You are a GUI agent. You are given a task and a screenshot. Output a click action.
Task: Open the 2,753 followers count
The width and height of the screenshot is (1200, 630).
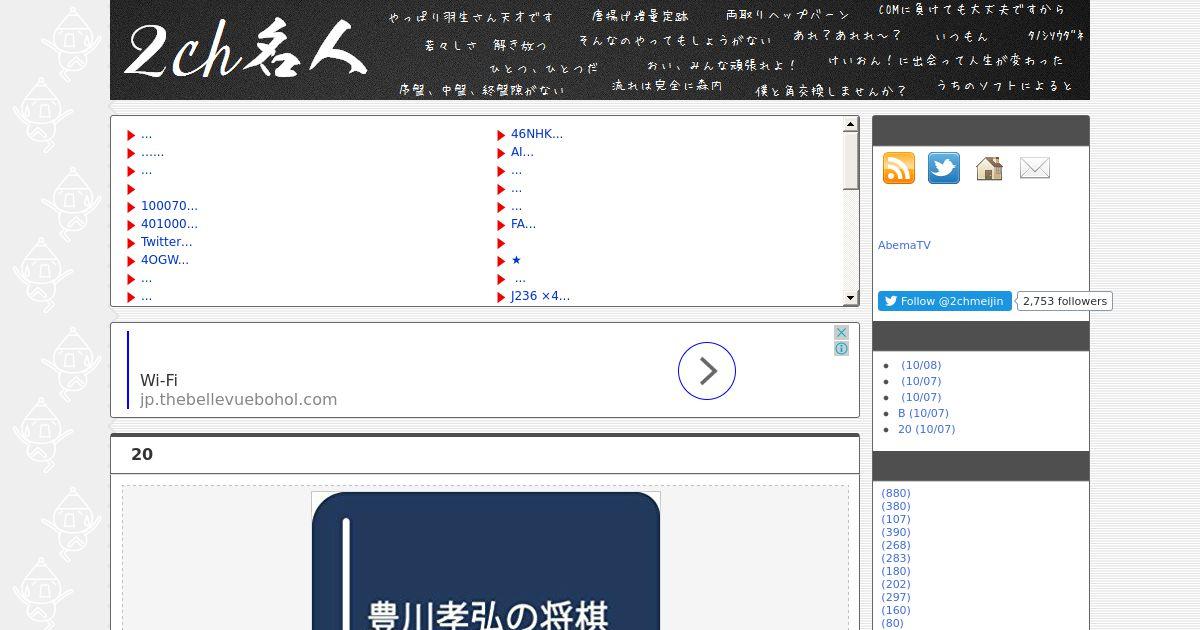tap(1065, 301)
